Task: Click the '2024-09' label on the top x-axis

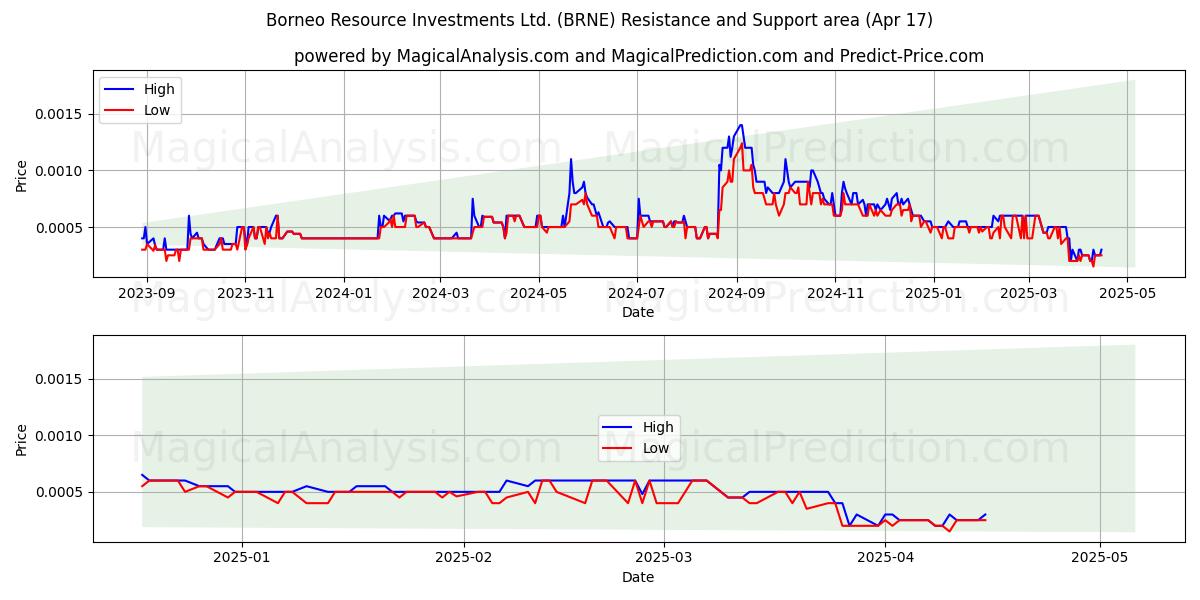Action: tap(737, 293)
